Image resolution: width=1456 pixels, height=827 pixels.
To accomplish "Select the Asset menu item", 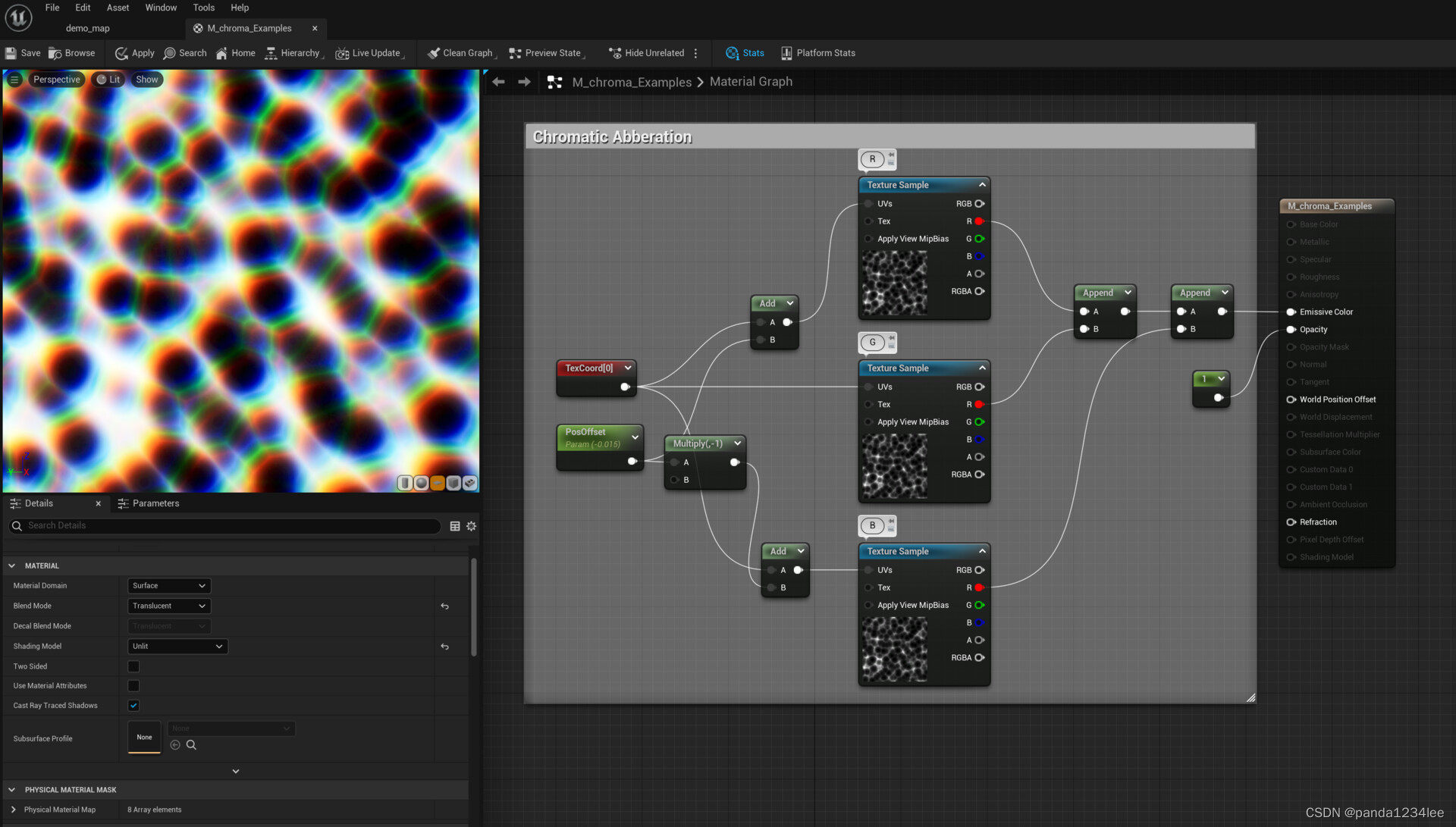I will pyautogui.click(x=117, y=8).
